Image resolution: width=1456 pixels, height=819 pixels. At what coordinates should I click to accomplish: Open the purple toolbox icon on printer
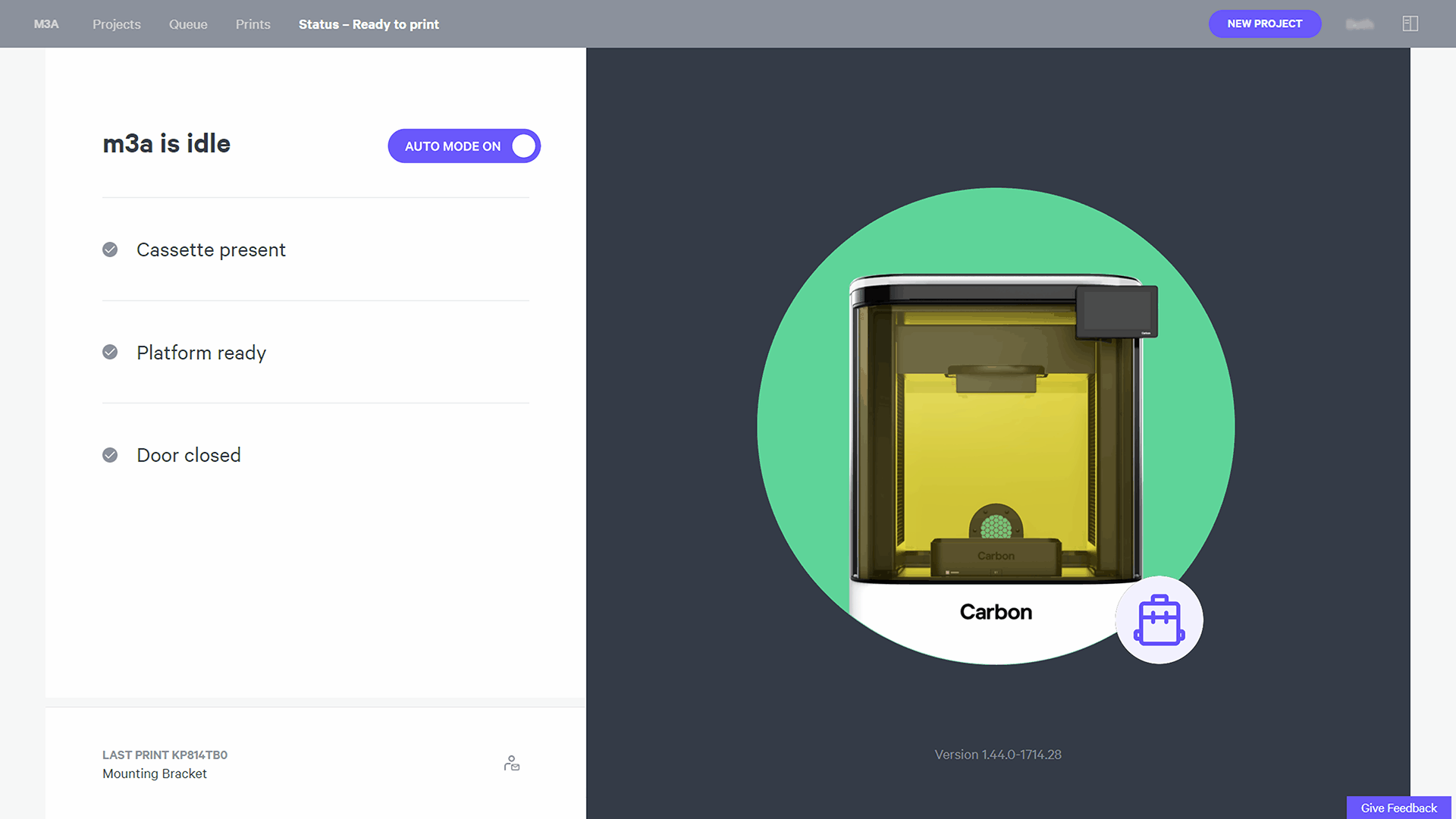[1159, 620]
